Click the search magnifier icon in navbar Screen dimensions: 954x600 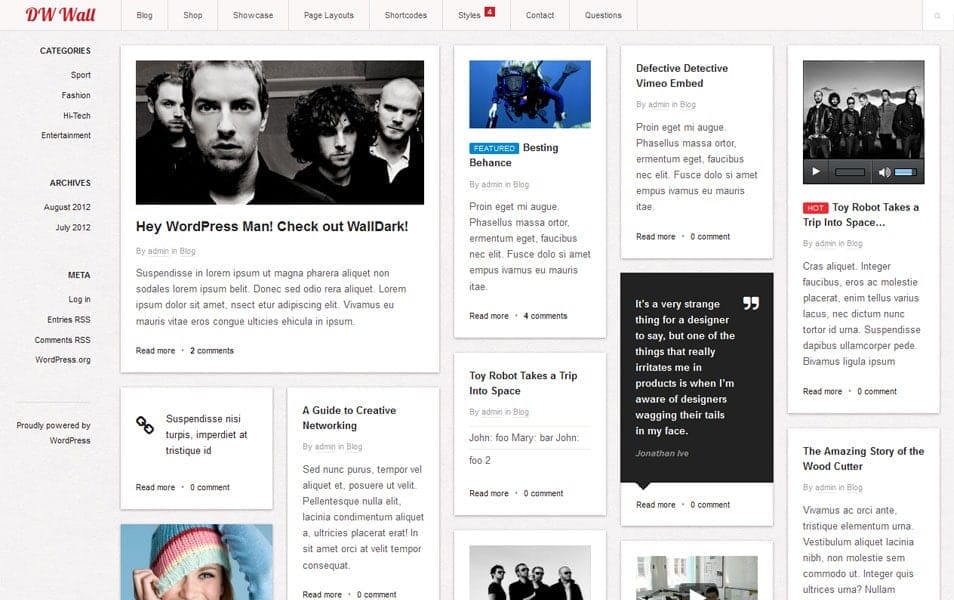click(937, 16)
